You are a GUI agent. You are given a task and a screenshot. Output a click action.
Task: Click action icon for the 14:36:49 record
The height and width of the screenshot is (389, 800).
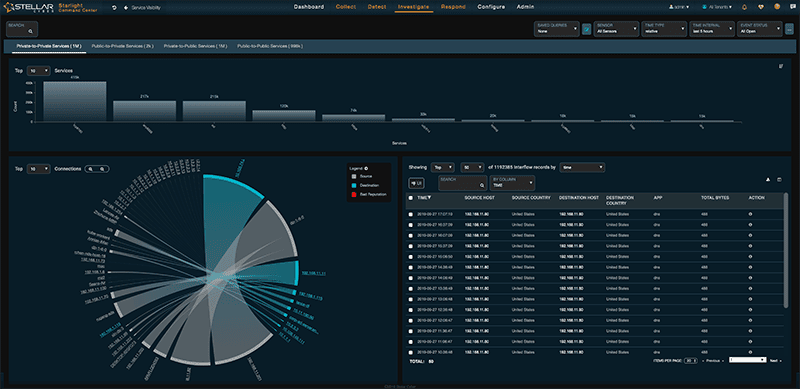click(750, 267)
